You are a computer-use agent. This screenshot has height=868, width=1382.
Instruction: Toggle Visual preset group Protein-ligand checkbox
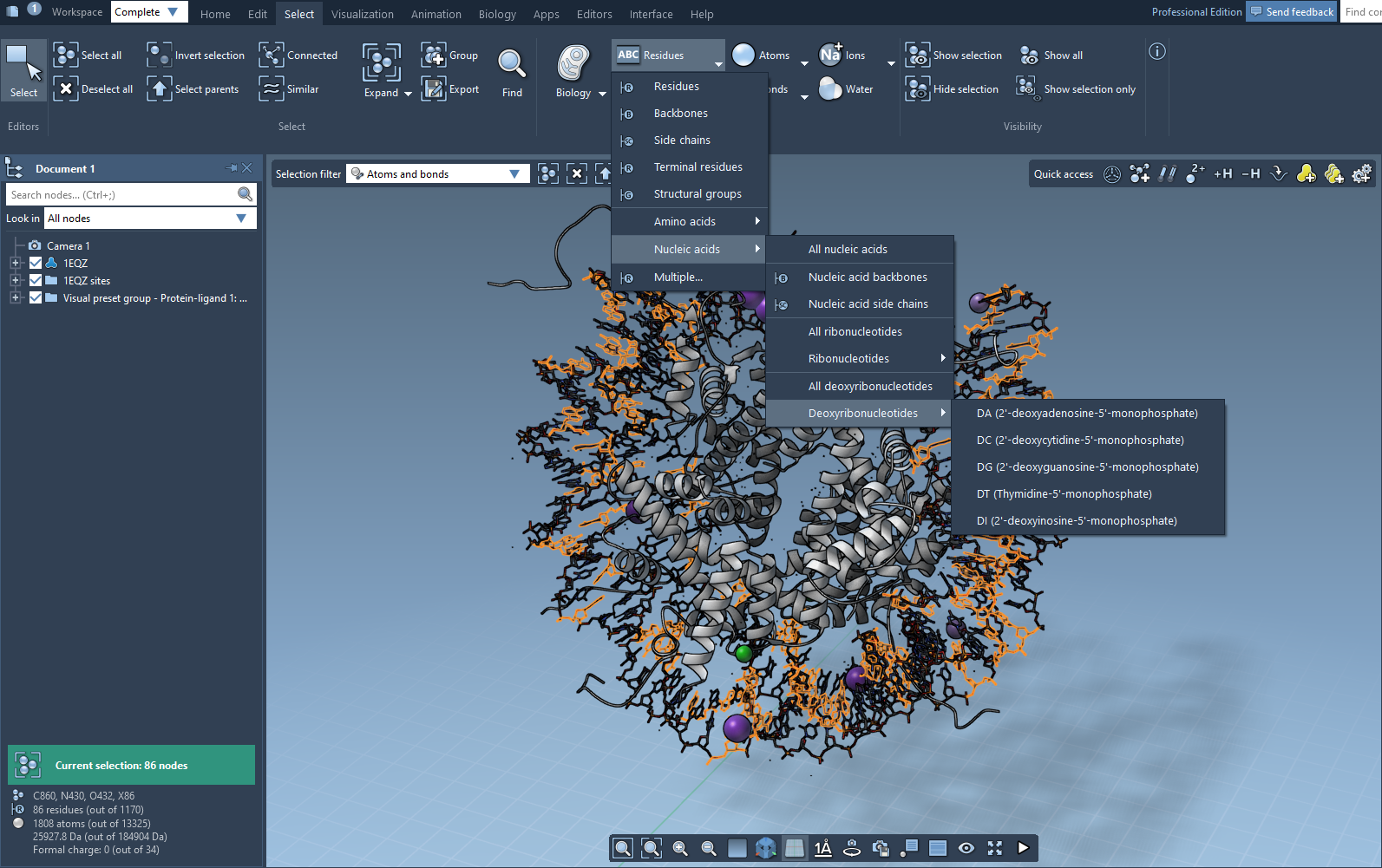click(x=36, y=297)
